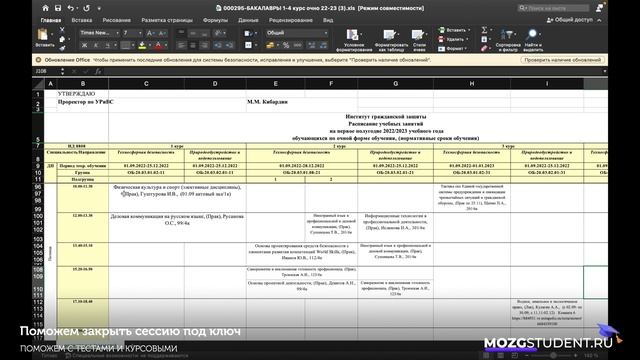This screenshot has height=360, width=640.
Task: Collapse the ribbon with the chevron
Action: coord(599,20)
